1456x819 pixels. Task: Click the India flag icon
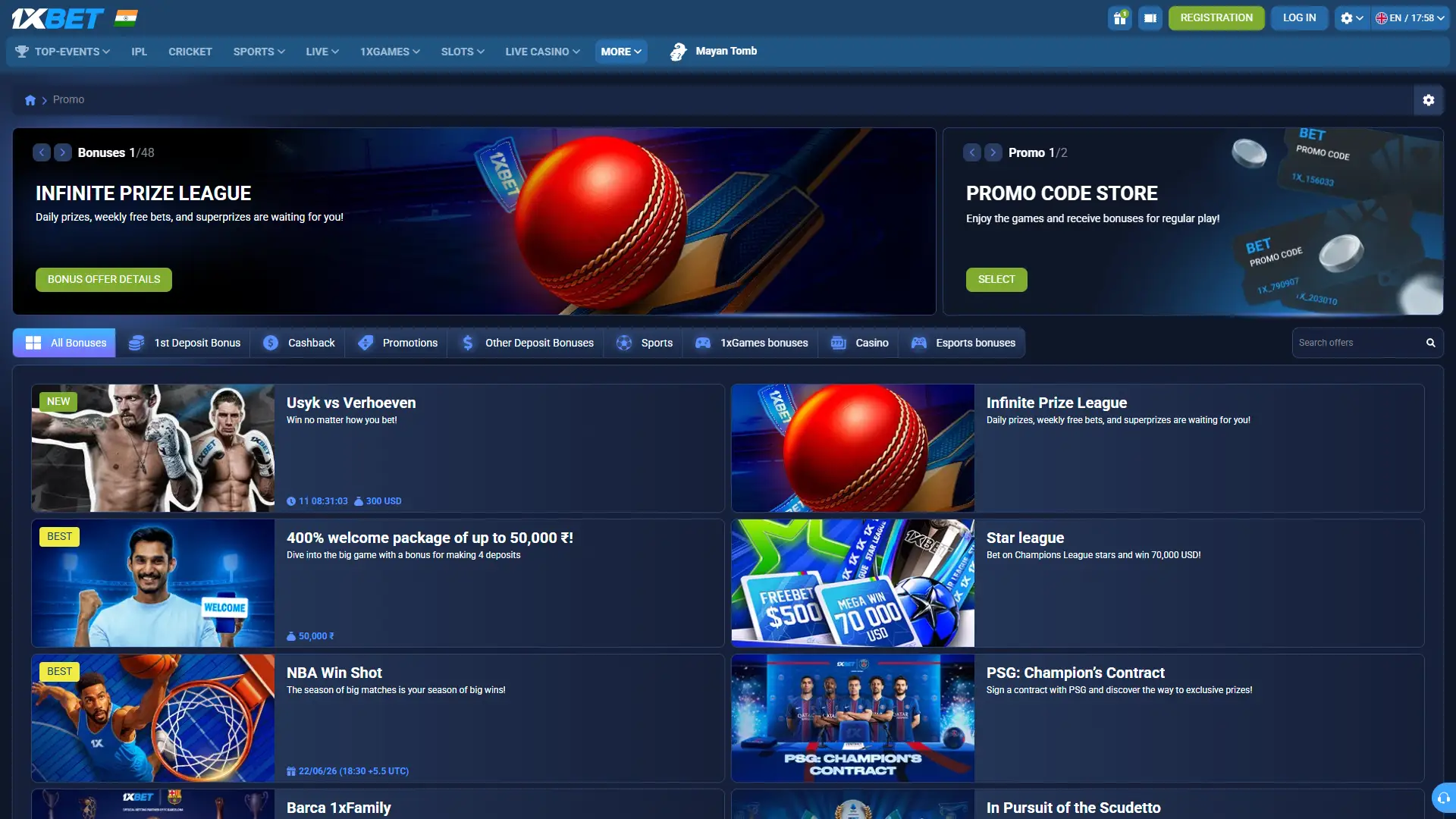pyautogui.click(x=126, y=18)
